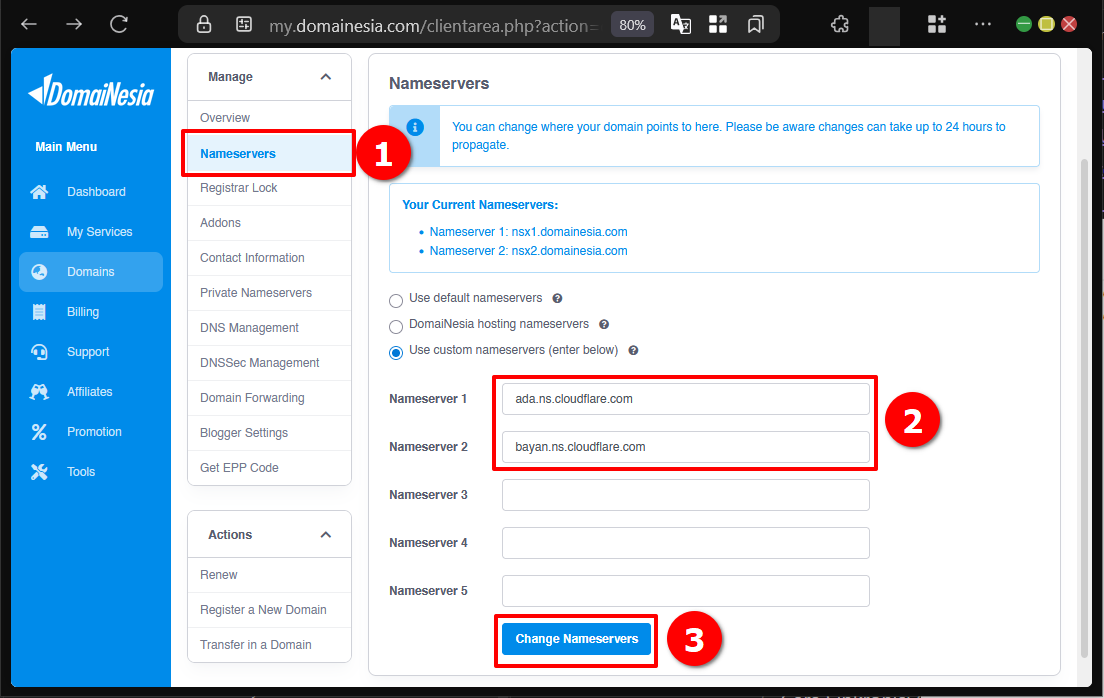The image size is (1104, 698).
Task: Open DNS Management
Action: coord(269,328)
